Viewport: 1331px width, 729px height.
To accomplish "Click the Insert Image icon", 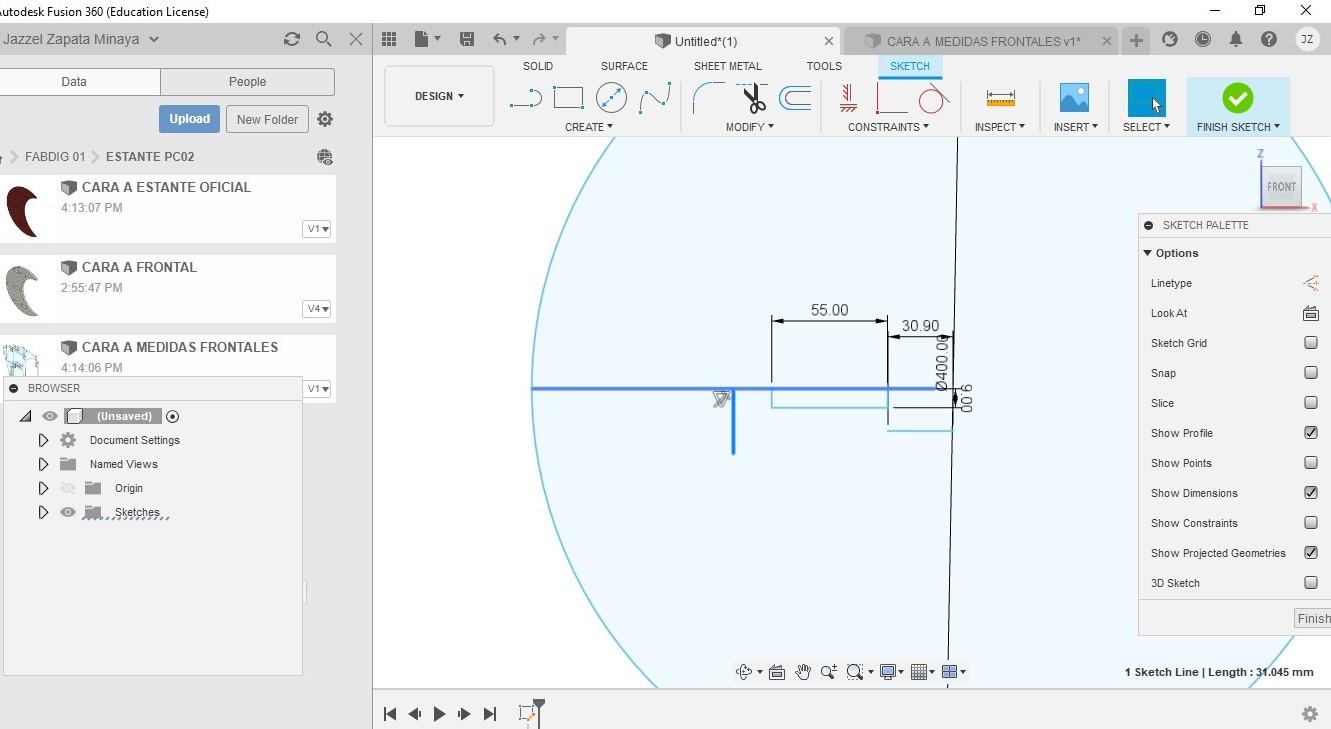I will pyautogui.click(x=1074, y=98).
